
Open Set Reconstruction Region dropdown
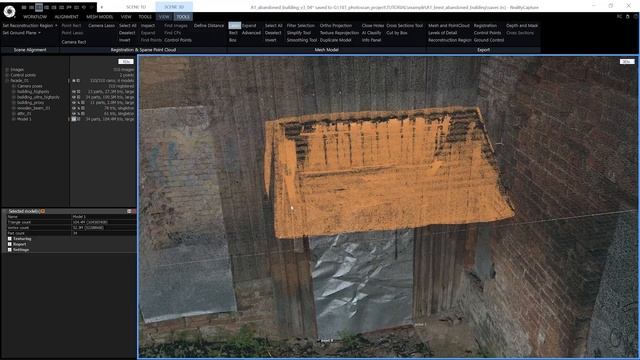(x=30, y=25)
